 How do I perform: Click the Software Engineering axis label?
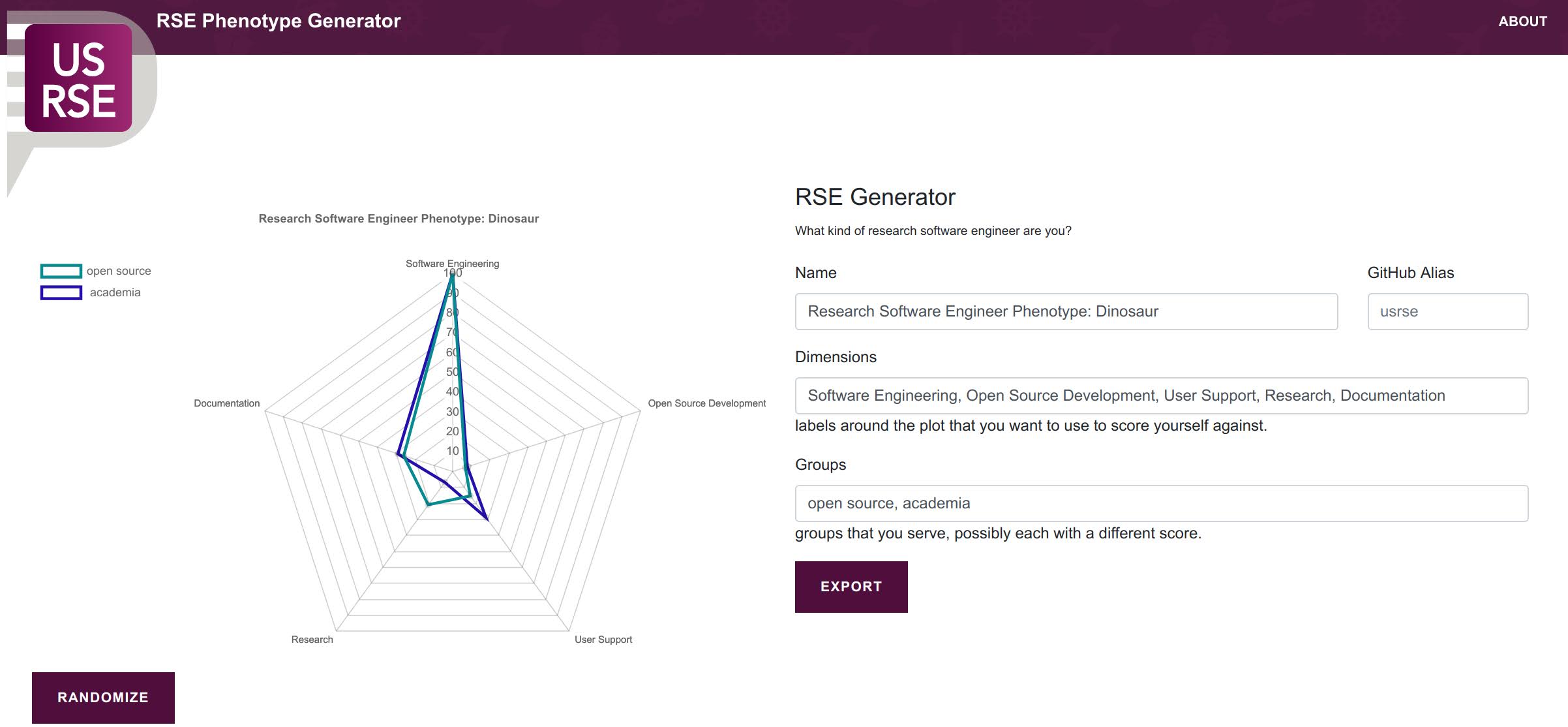pyautogui.click(x=453, y=264)
